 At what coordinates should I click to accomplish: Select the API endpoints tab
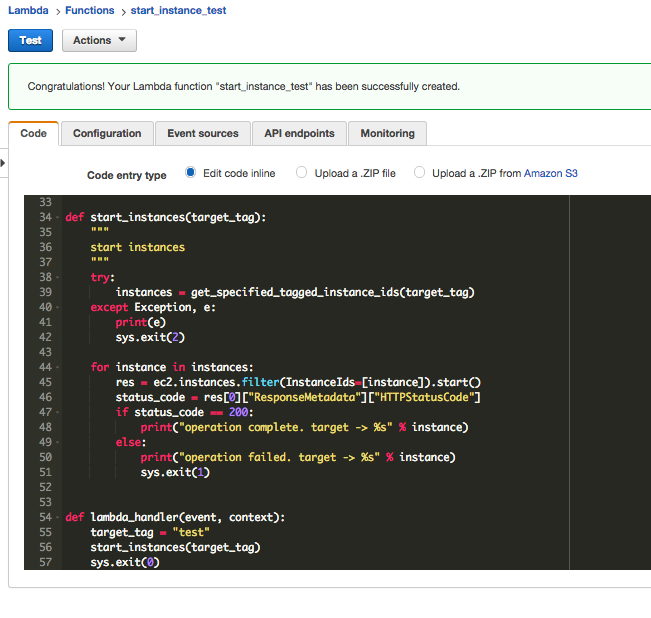pos(299,133)
